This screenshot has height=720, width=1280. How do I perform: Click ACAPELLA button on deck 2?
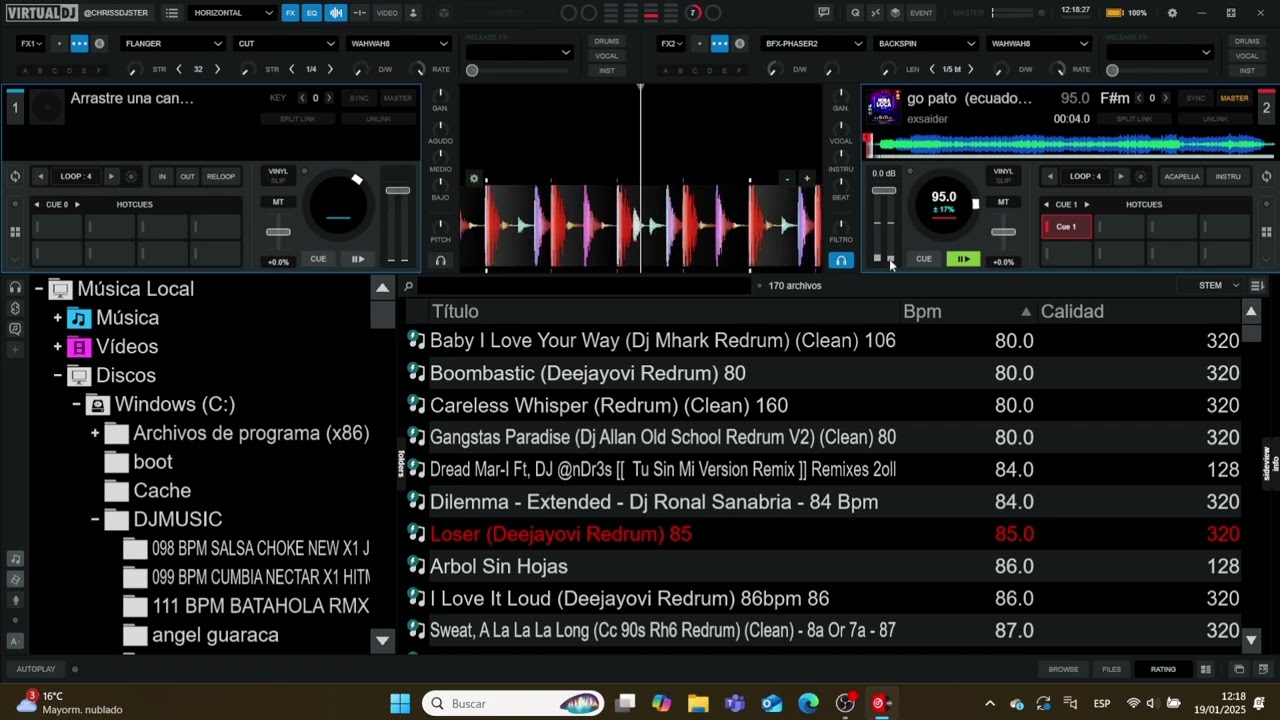tap(1182, 177)
